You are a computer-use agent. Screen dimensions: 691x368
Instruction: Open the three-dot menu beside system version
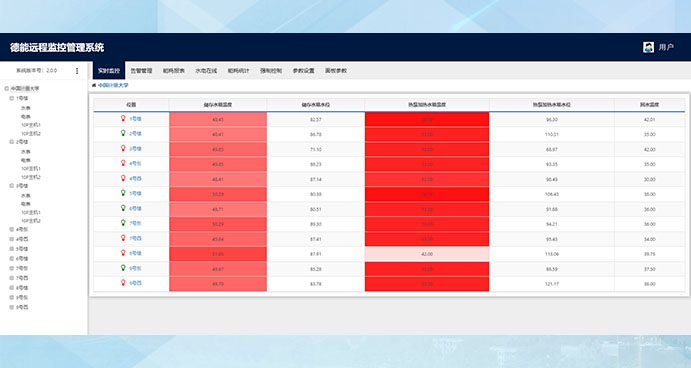click(77, 71)
